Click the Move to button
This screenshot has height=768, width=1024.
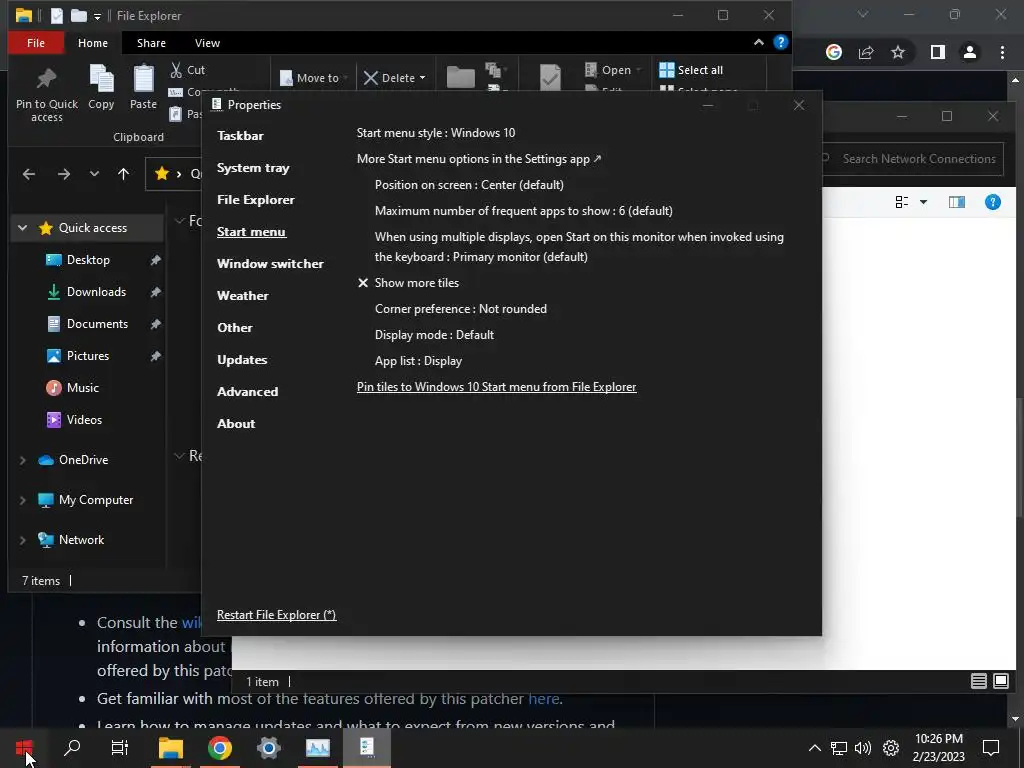pyautogui.click(x=312, y=78)
